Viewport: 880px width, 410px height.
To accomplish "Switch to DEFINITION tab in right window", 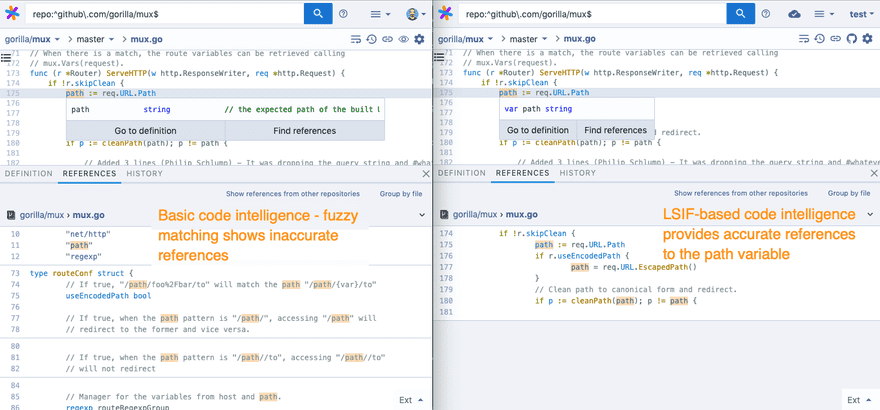I will click(x=462, y=173).
